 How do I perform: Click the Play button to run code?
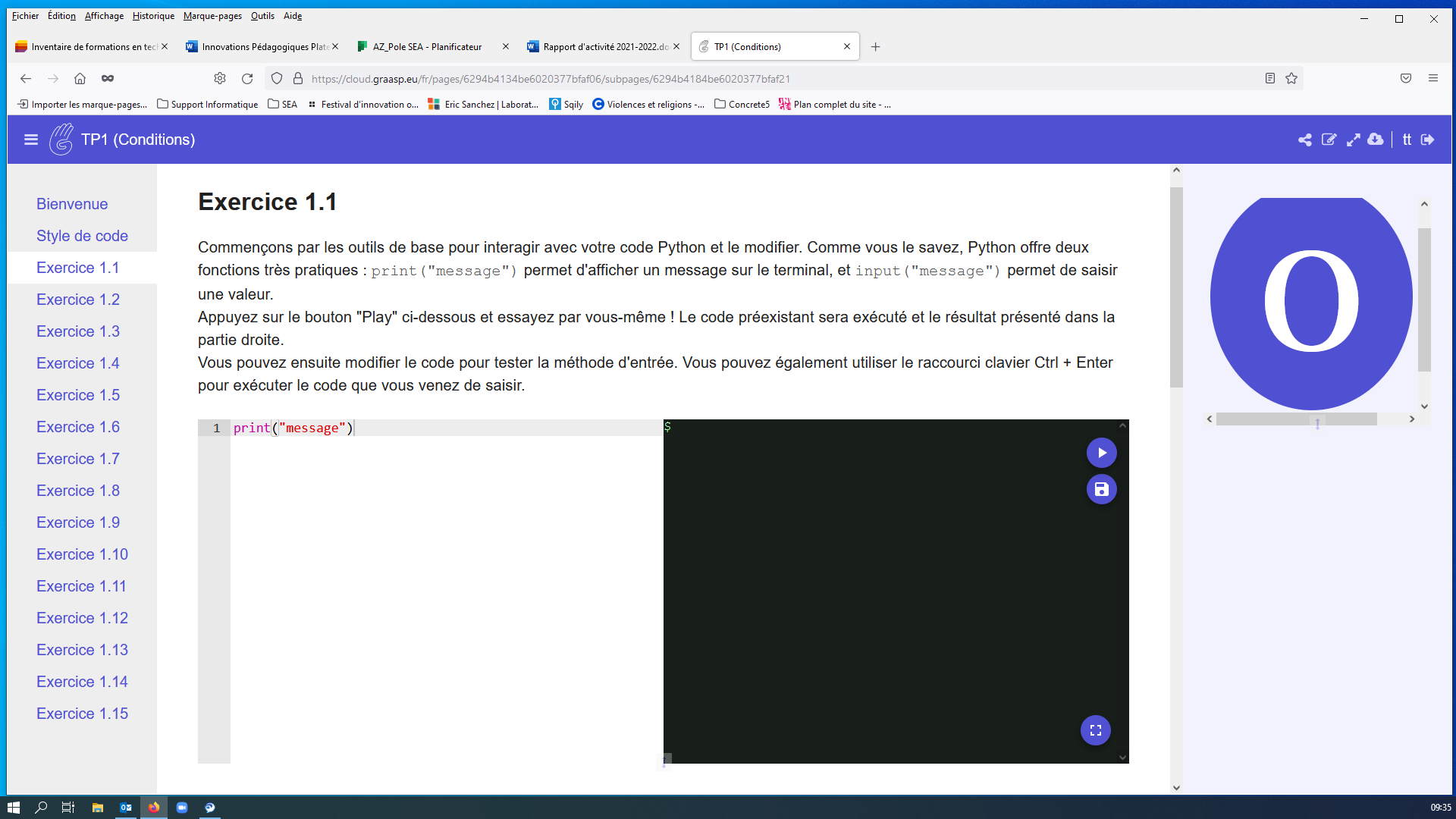tap(1101, 453)
